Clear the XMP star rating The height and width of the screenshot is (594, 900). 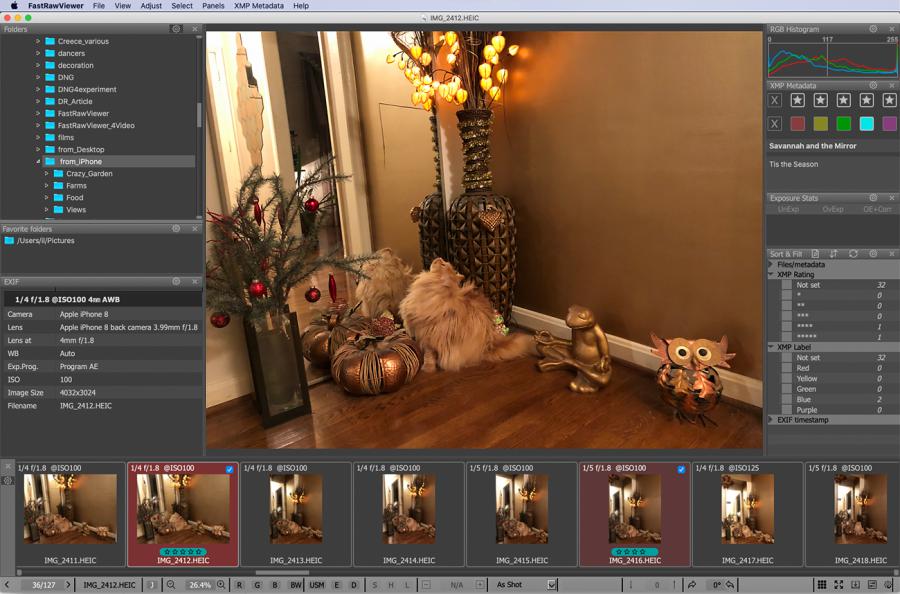pos(775,100)
